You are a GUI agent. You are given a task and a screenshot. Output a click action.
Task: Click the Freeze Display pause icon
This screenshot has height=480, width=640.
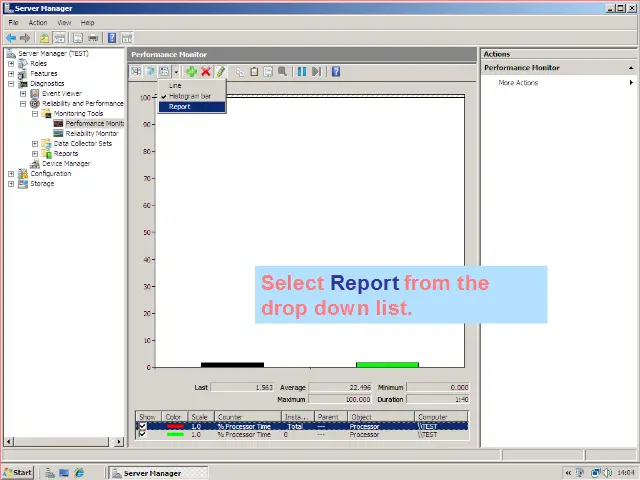(x=302, y=72)
